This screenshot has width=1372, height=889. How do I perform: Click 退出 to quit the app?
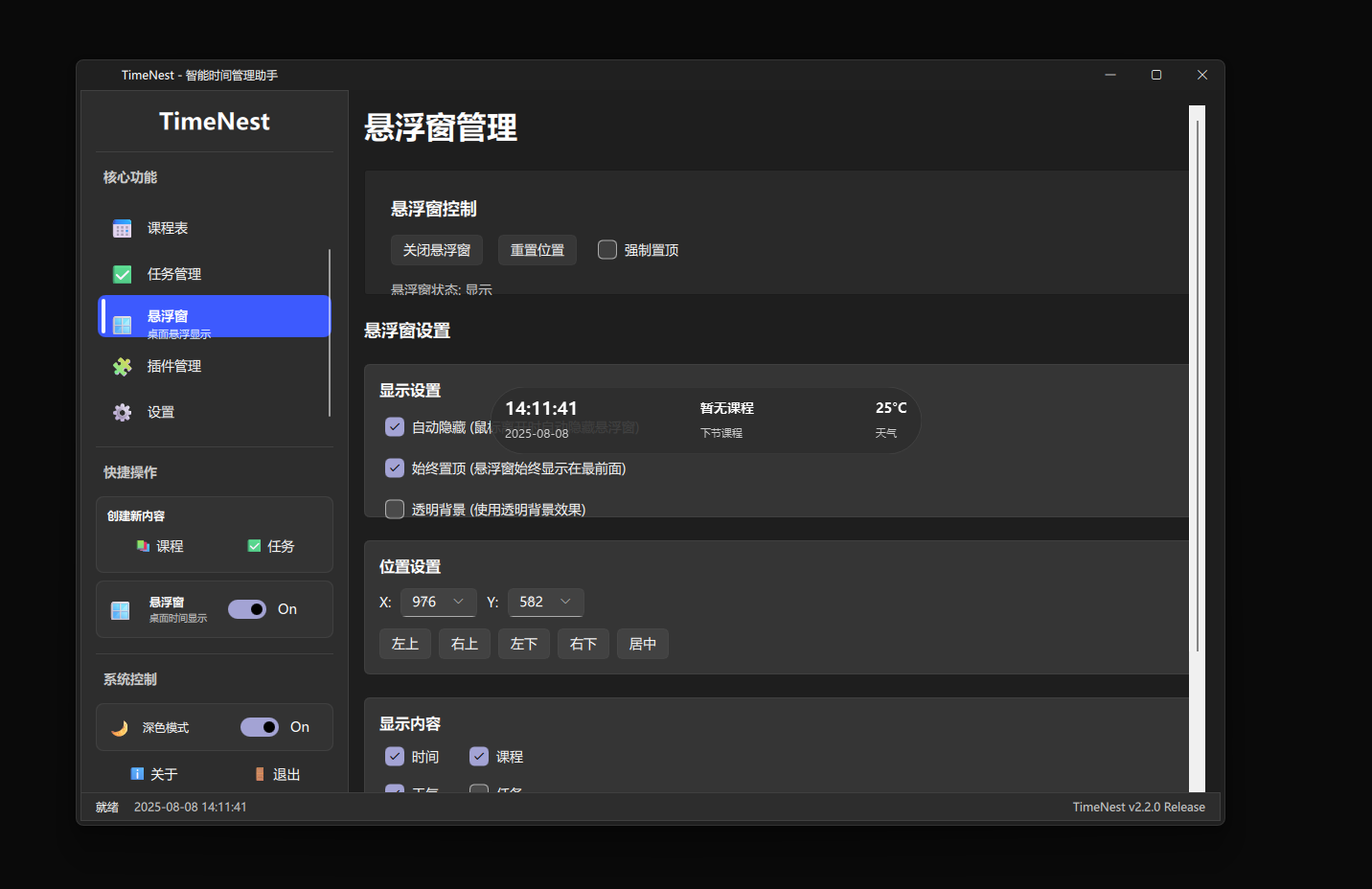point(277,774)
